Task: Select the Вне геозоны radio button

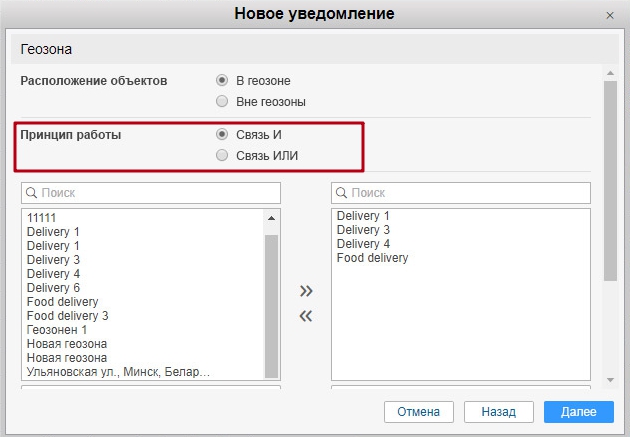Action: click(222, 101)
